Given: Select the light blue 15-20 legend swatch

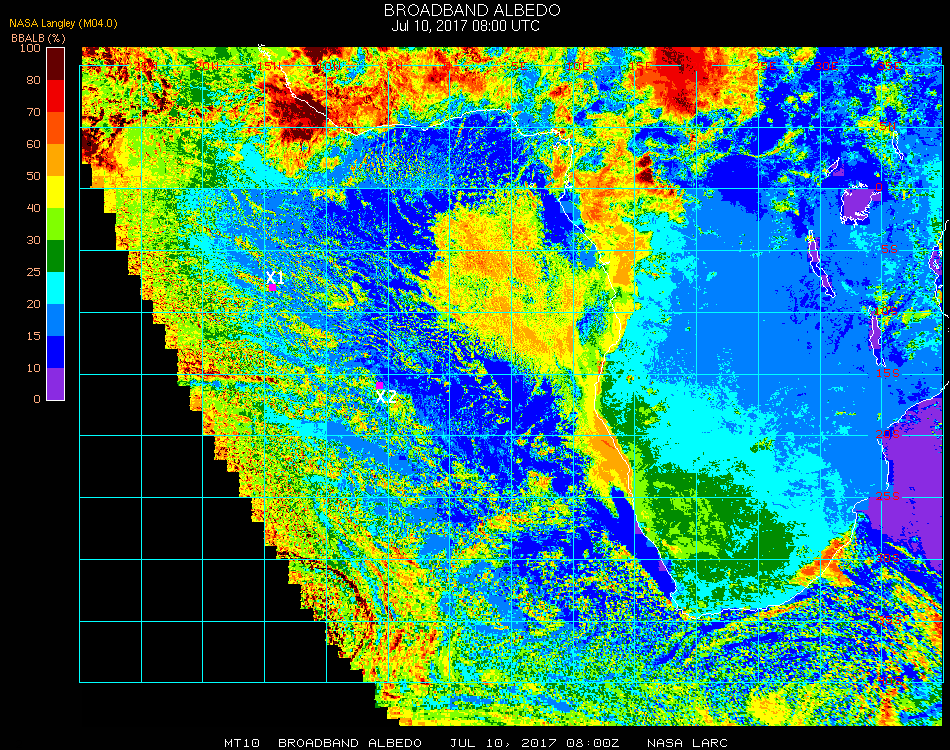Looking at the screenshot, I should point(56,320).
